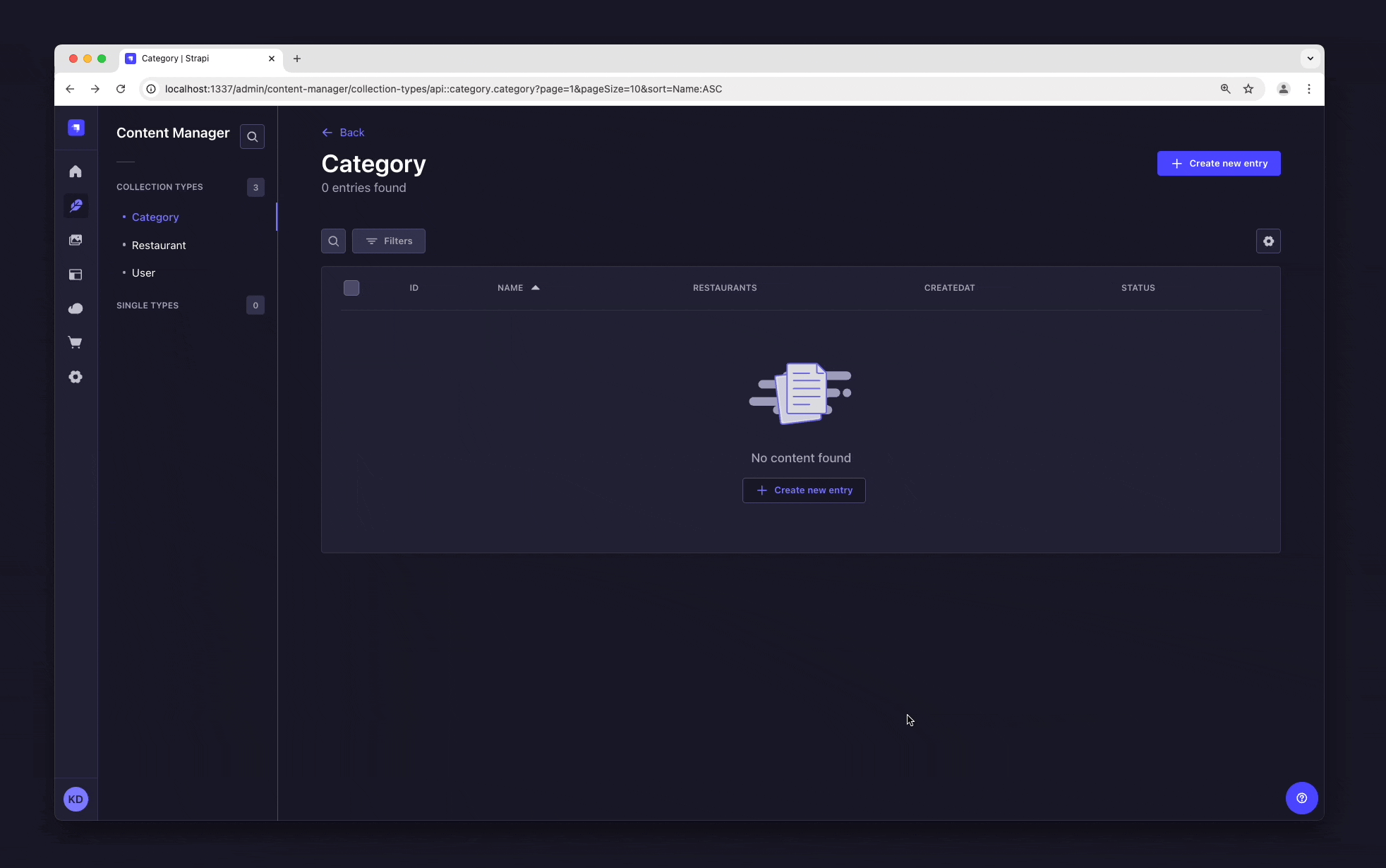This screenshot has width=1386, height=868.
Task: Click Back navigation link
Action: click(x=343, y=132)
